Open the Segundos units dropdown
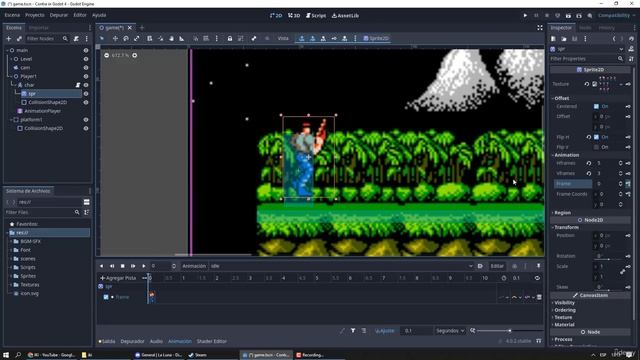Image resolution: width=640 pixels, height=360 pixels. (x=450, y=331)
